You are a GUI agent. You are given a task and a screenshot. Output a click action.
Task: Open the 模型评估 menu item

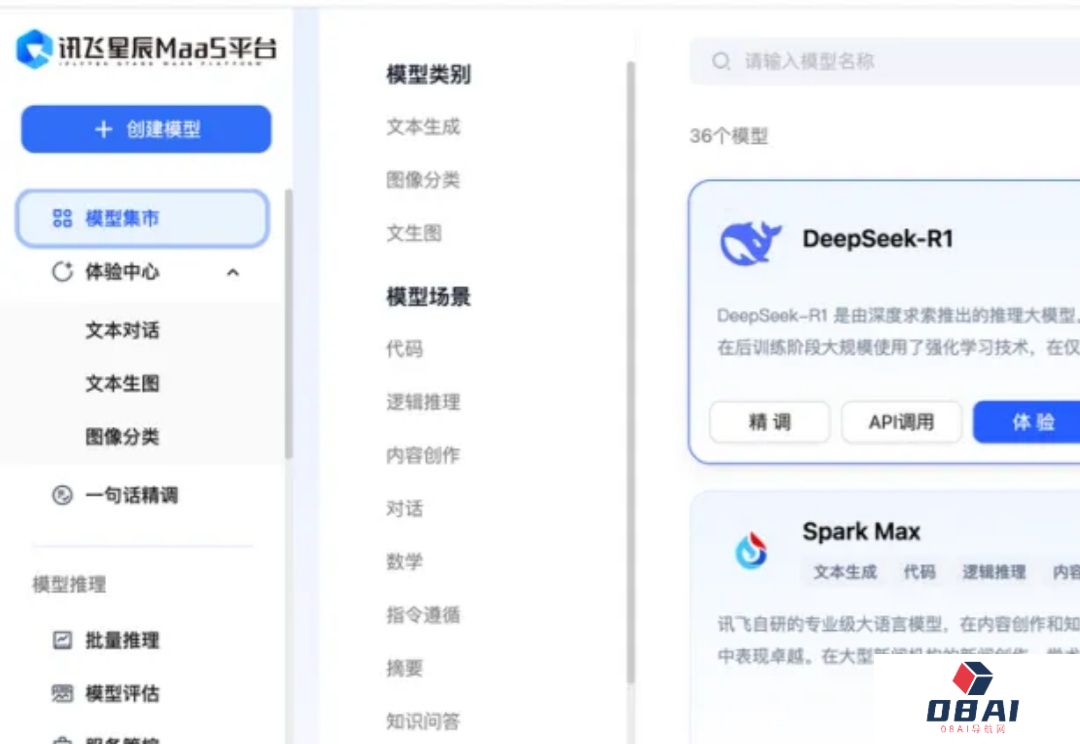coord(122,693)
